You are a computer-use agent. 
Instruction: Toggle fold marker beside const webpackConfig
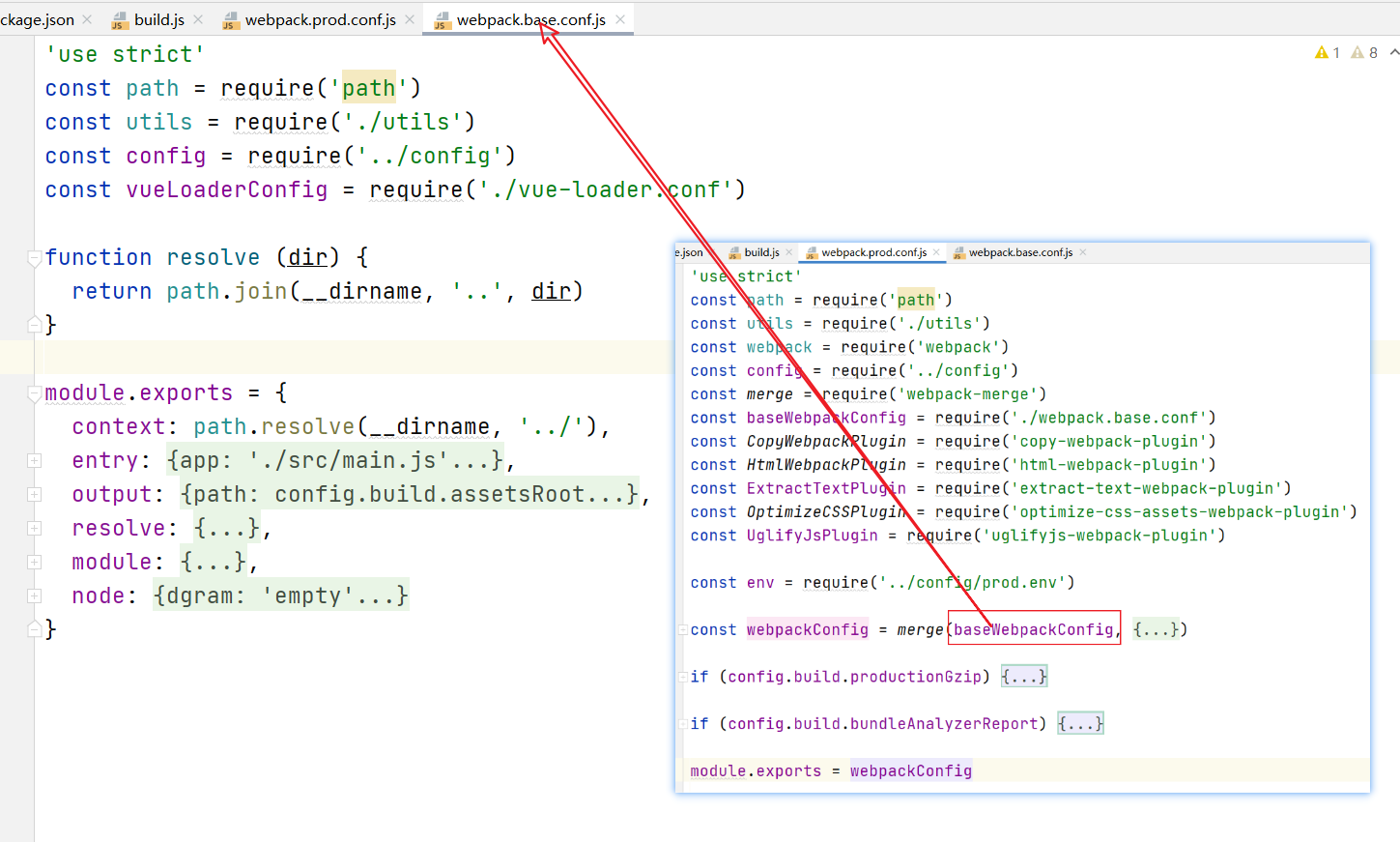coord(682,630)
